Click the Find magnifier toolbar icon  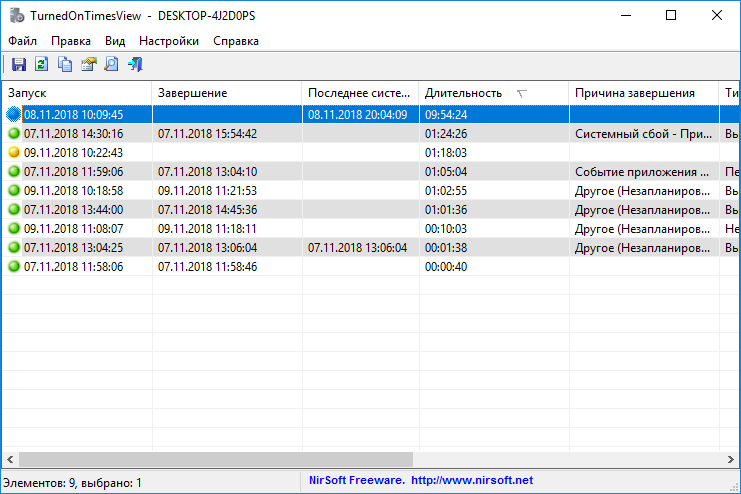click(112, 64)
